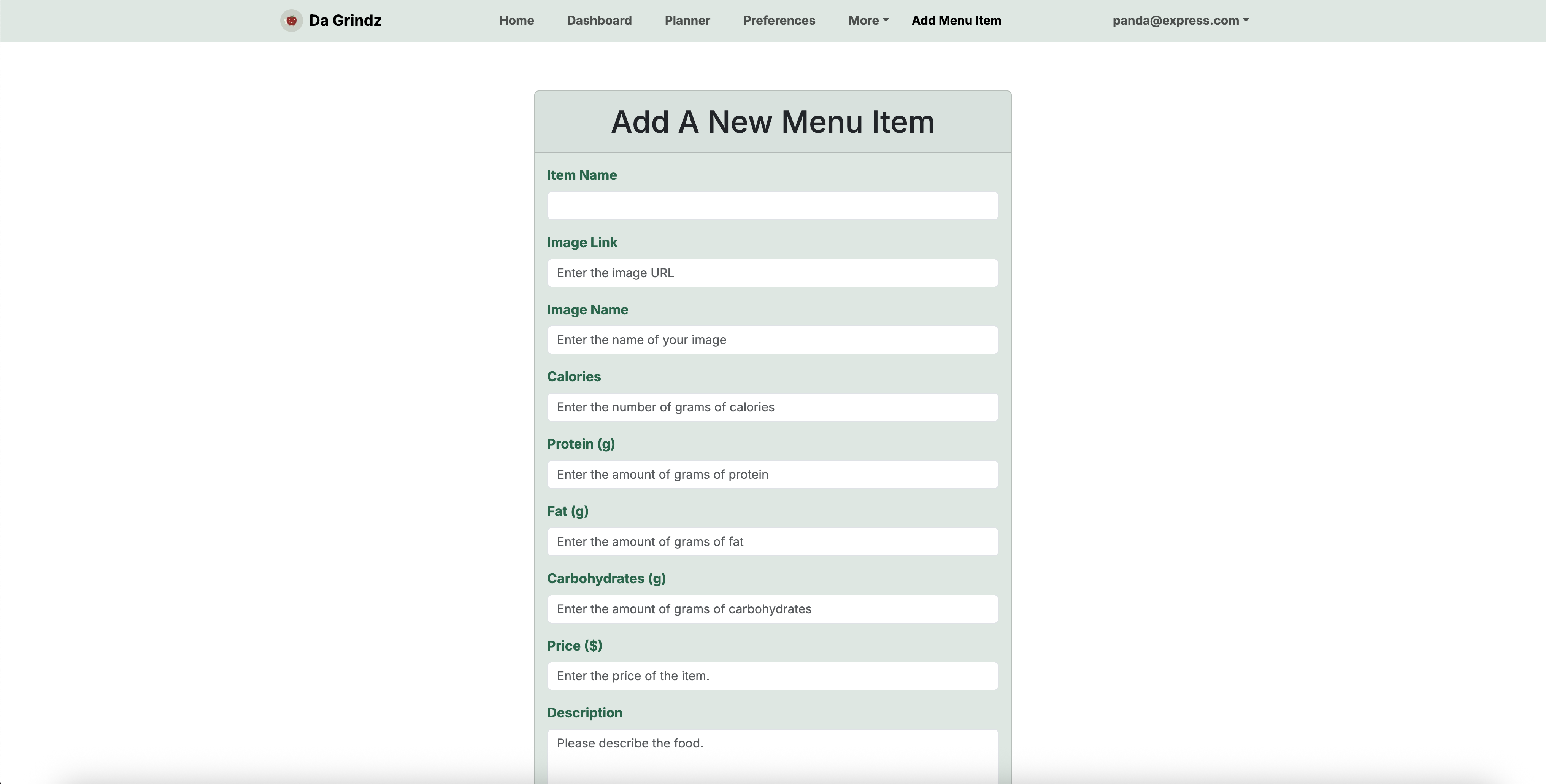Click the Carbohydrates (g) input field
Screen dimensions: 1546x784
(x=772, y=609)
